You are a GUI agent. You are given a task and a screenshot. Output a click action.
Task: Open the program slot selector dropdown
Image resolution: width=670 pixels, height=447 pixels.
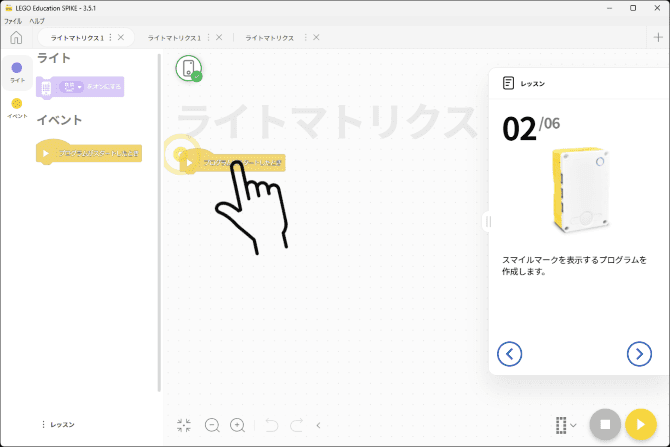[566, 424]
